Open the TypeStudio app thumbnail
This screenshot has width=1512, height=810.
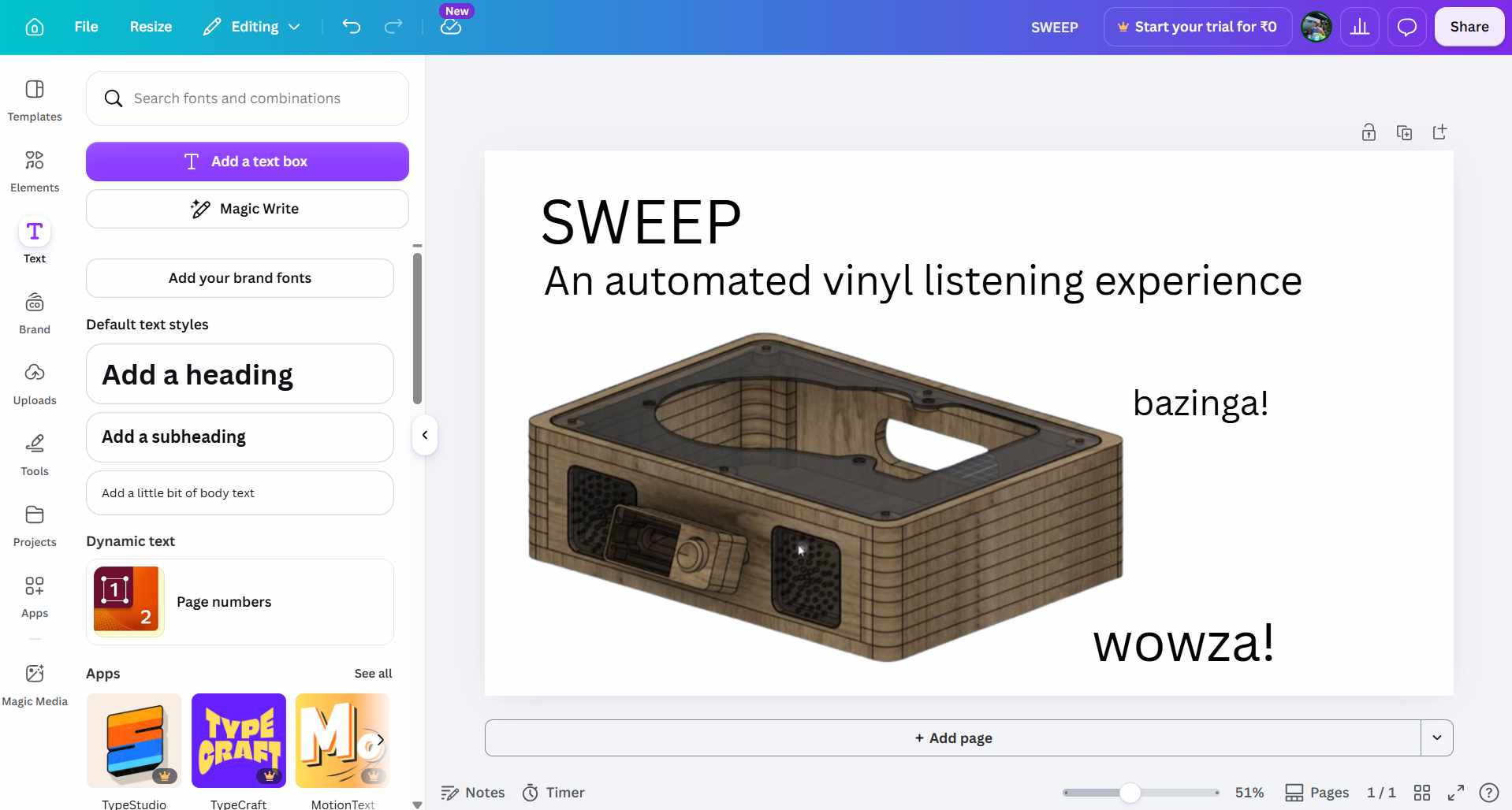pyautogui.click(x=134, y=741)
